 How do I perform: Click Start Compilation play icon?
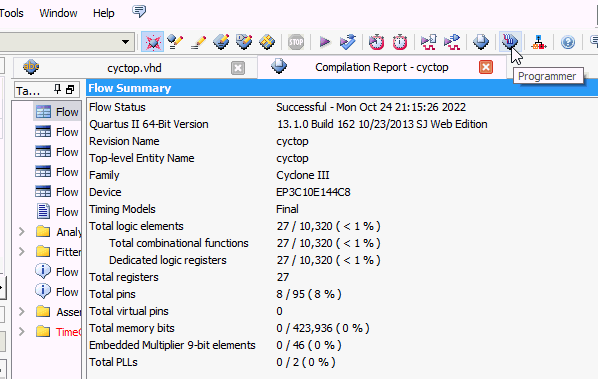(325, 42)
